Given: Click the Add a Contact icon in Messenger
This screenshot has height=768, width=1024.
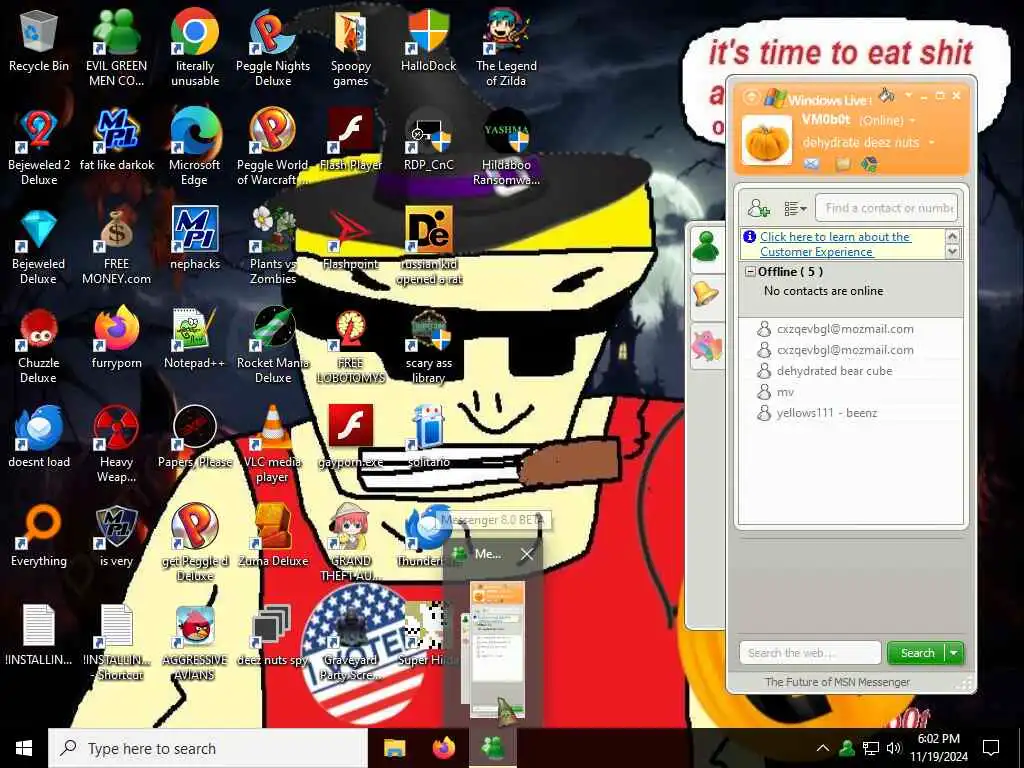Looking at the screenshot, I should (x=758, y=208).
